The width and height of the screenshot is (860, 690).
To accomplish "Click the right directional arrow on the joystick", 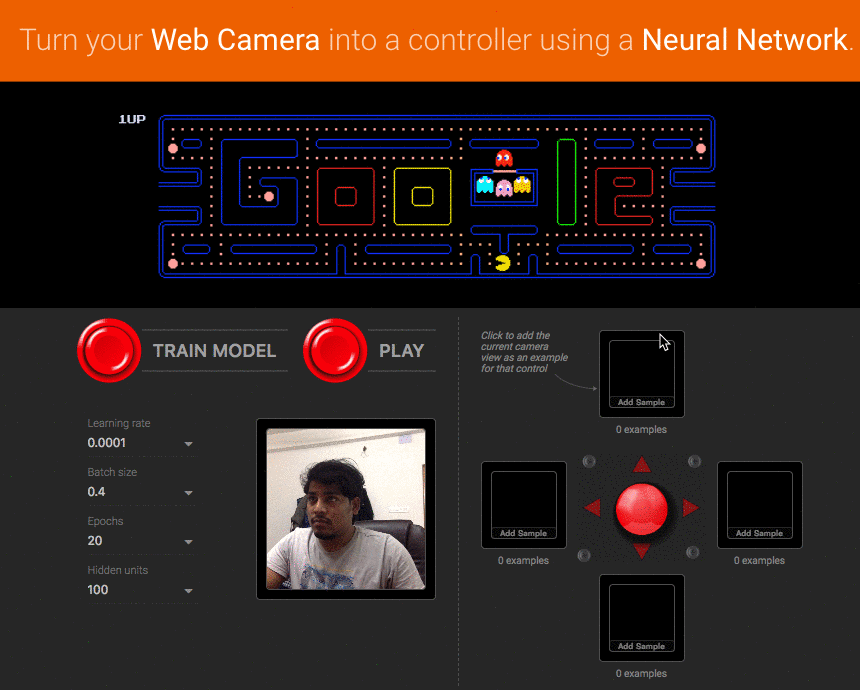I will 687,509.
